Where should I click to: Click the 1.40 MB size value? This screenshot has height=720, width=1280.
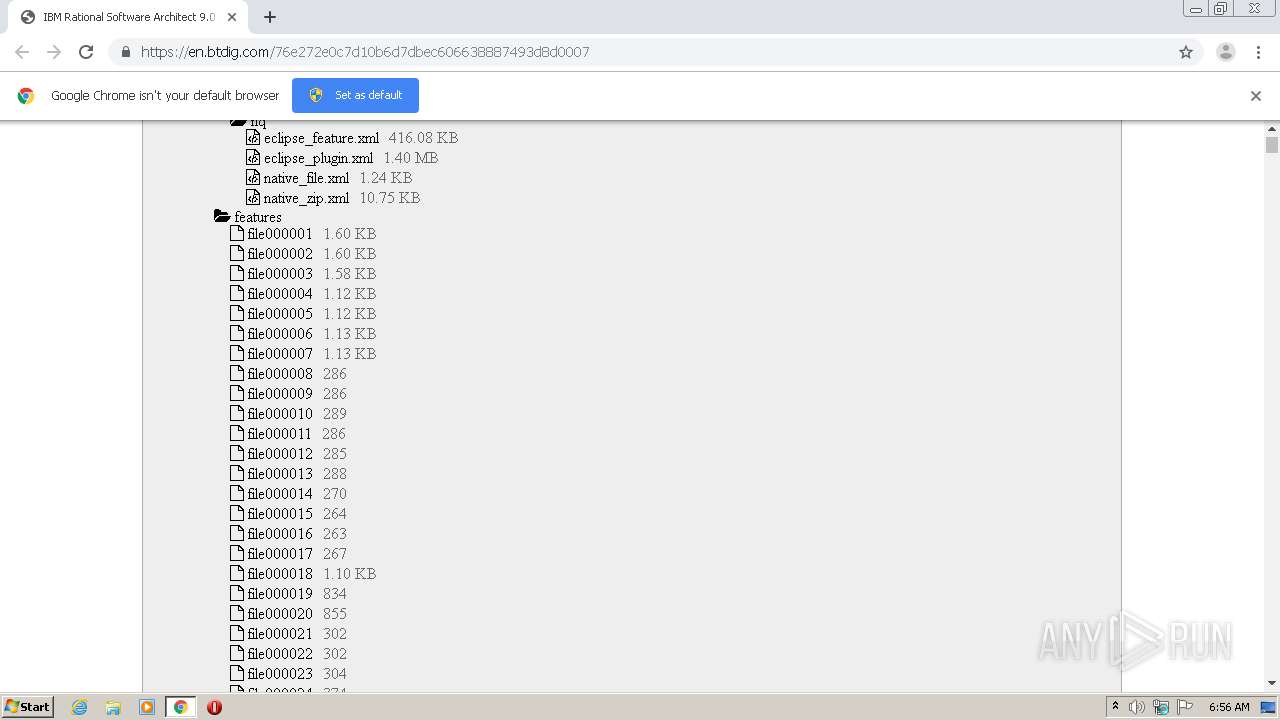pos(411,158)
